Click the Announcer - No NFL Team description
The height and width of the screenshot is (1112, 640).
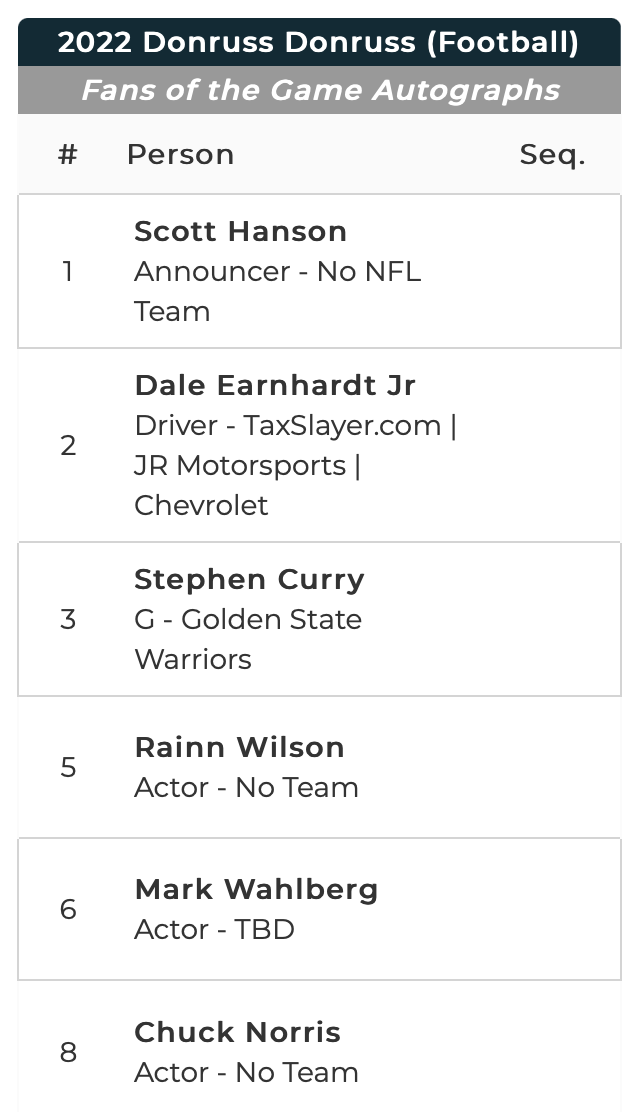pyautogui.click(x=277, y=291)
